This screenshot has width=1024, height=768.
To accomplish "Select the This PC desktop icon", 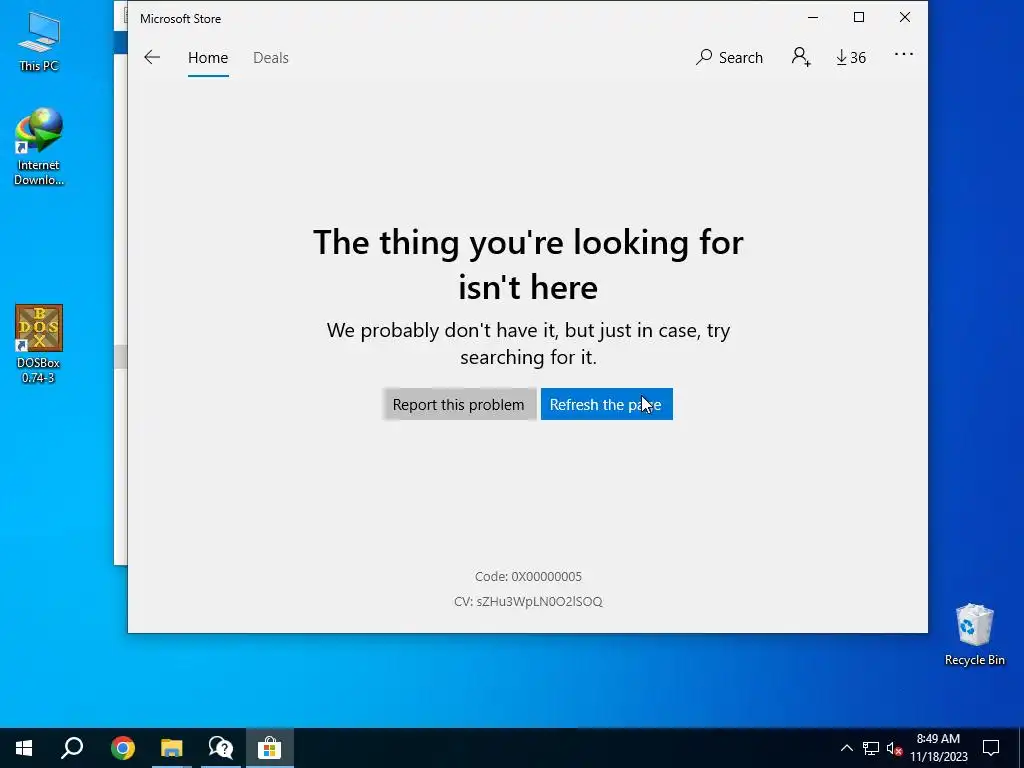I will tap(39, 41).
